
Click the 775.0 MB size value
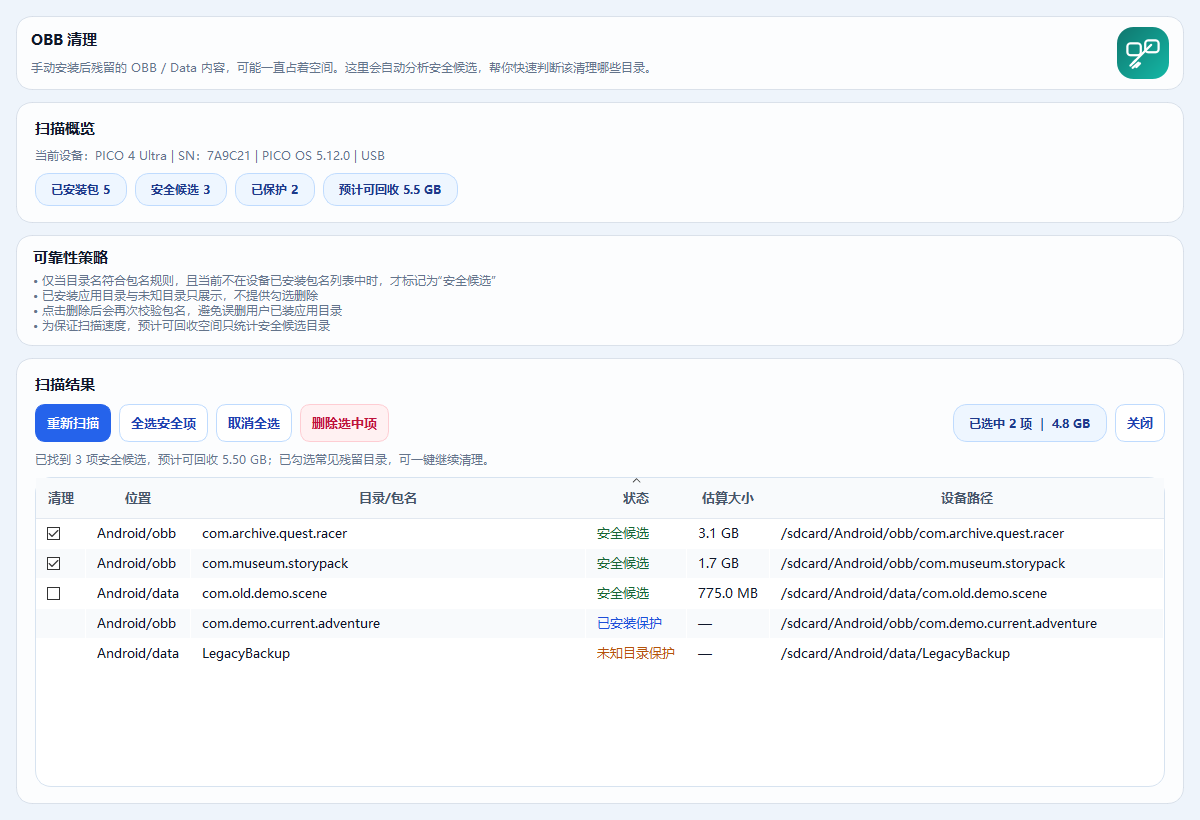pos(728,594)
